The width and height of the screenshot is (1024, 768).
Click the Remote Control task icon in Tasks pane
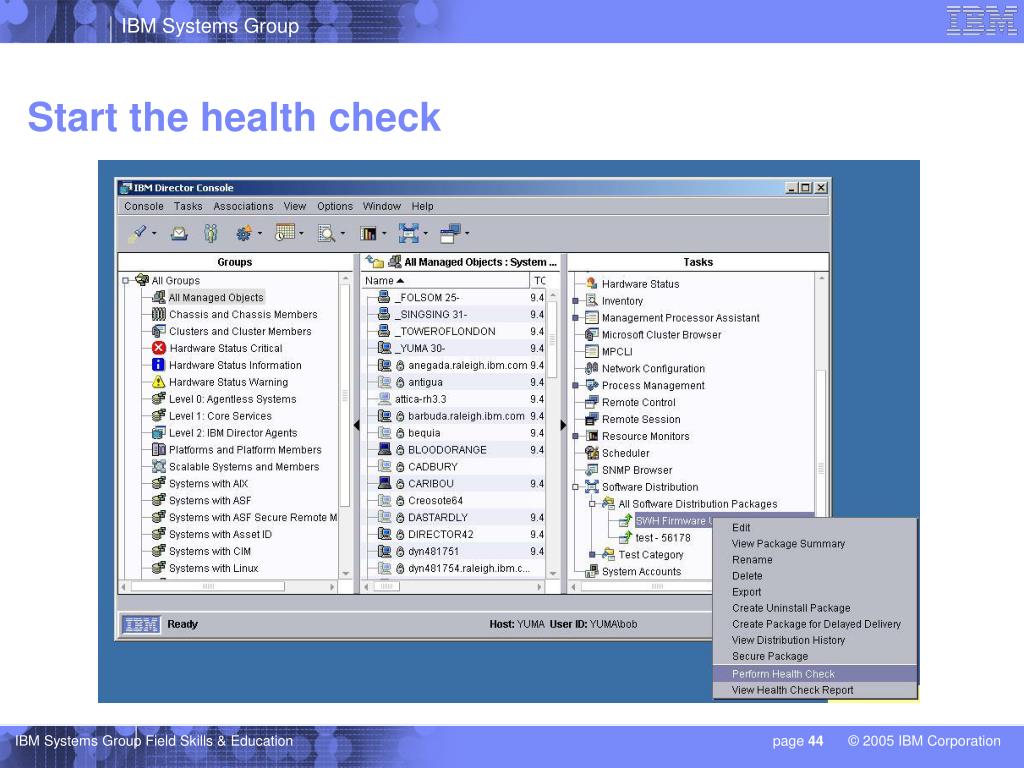click(x=592, y=402)
